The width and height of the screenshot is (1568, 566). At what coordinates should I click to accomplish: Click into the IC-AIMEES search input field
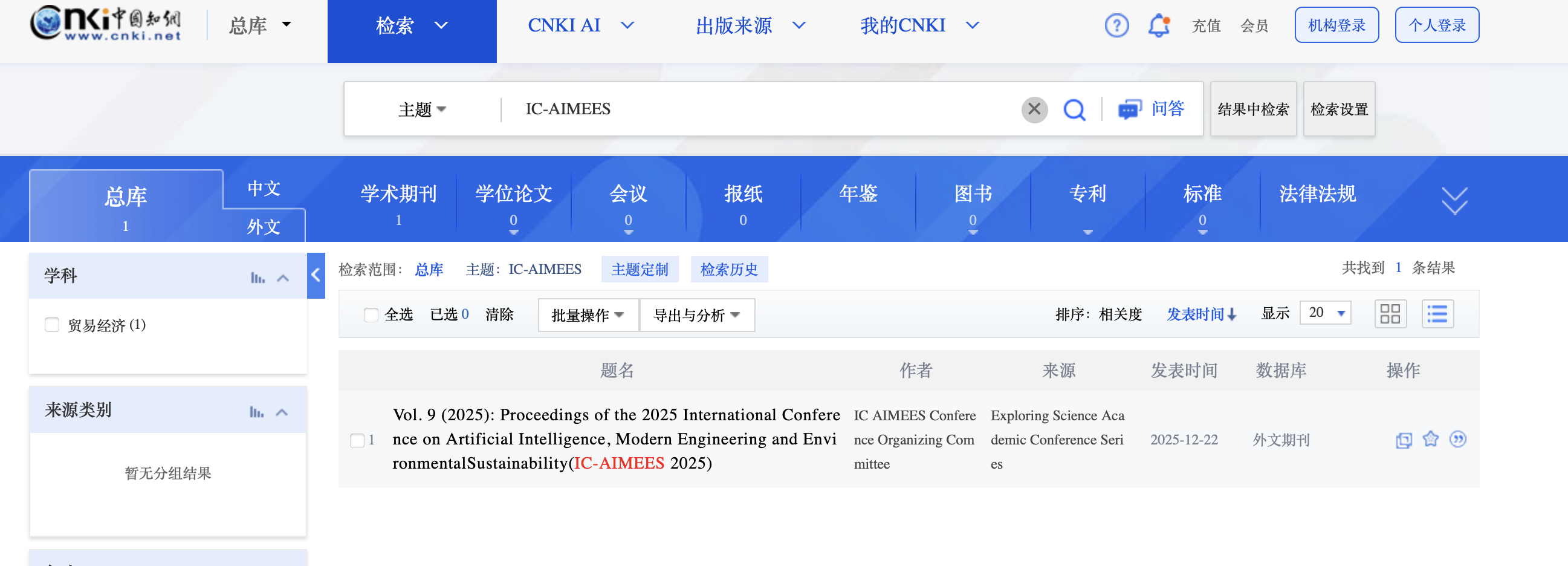pyautogui.click(x=761, y=109)
